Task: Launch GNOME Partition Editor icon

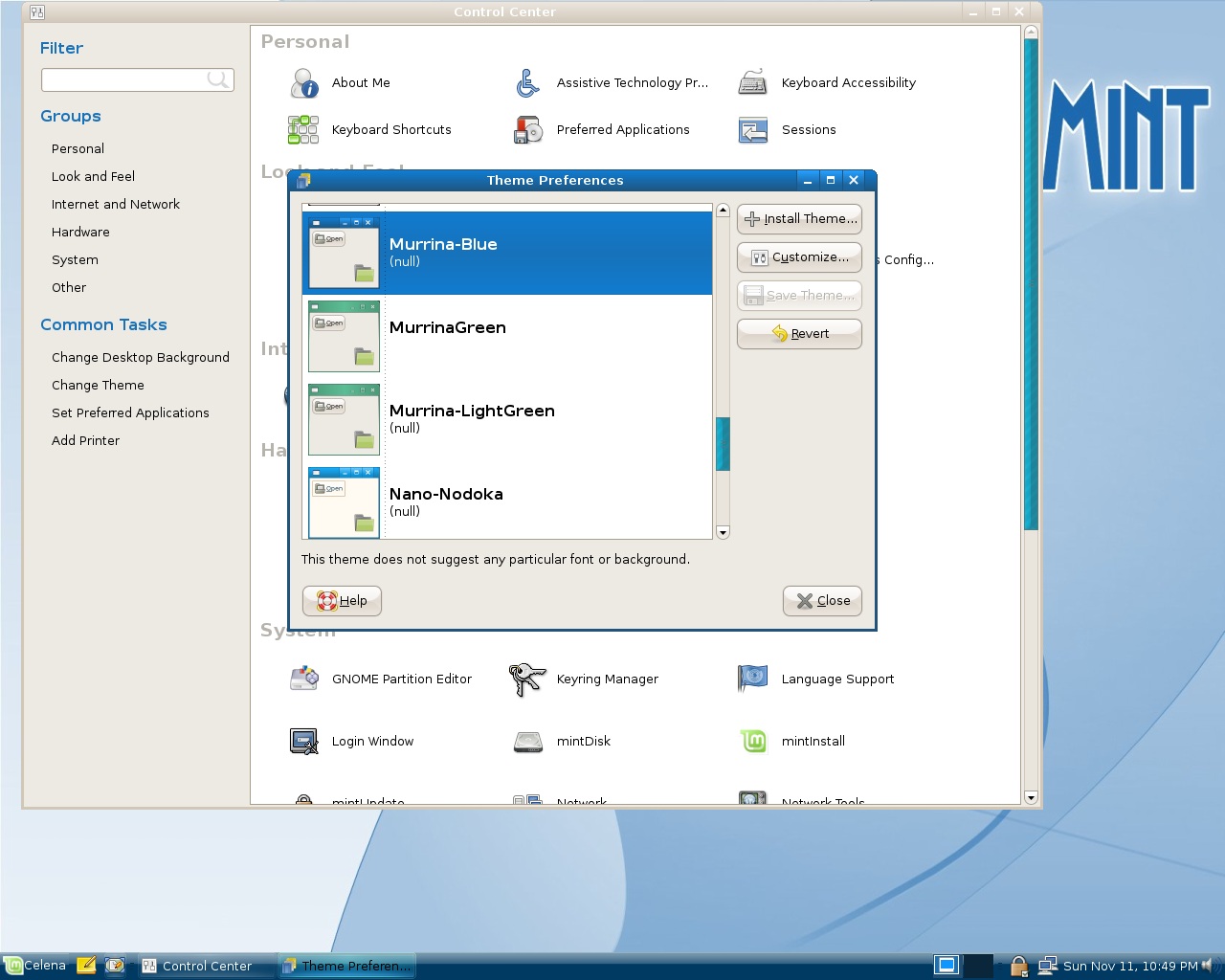Action: (303, 679)
